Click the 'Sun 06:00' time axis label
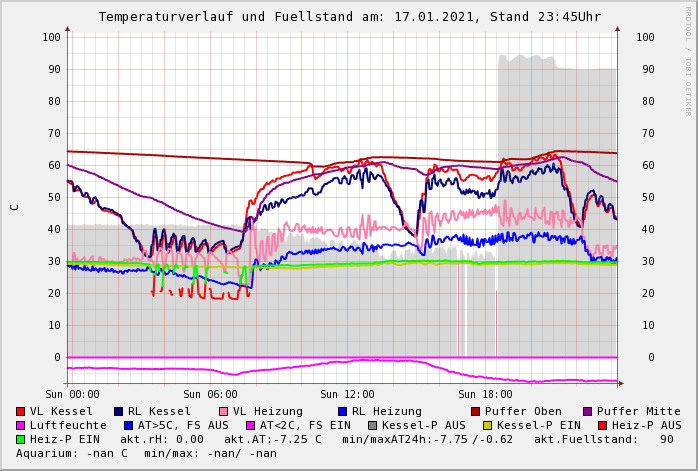698x471 pixels. tap(210, 395)
